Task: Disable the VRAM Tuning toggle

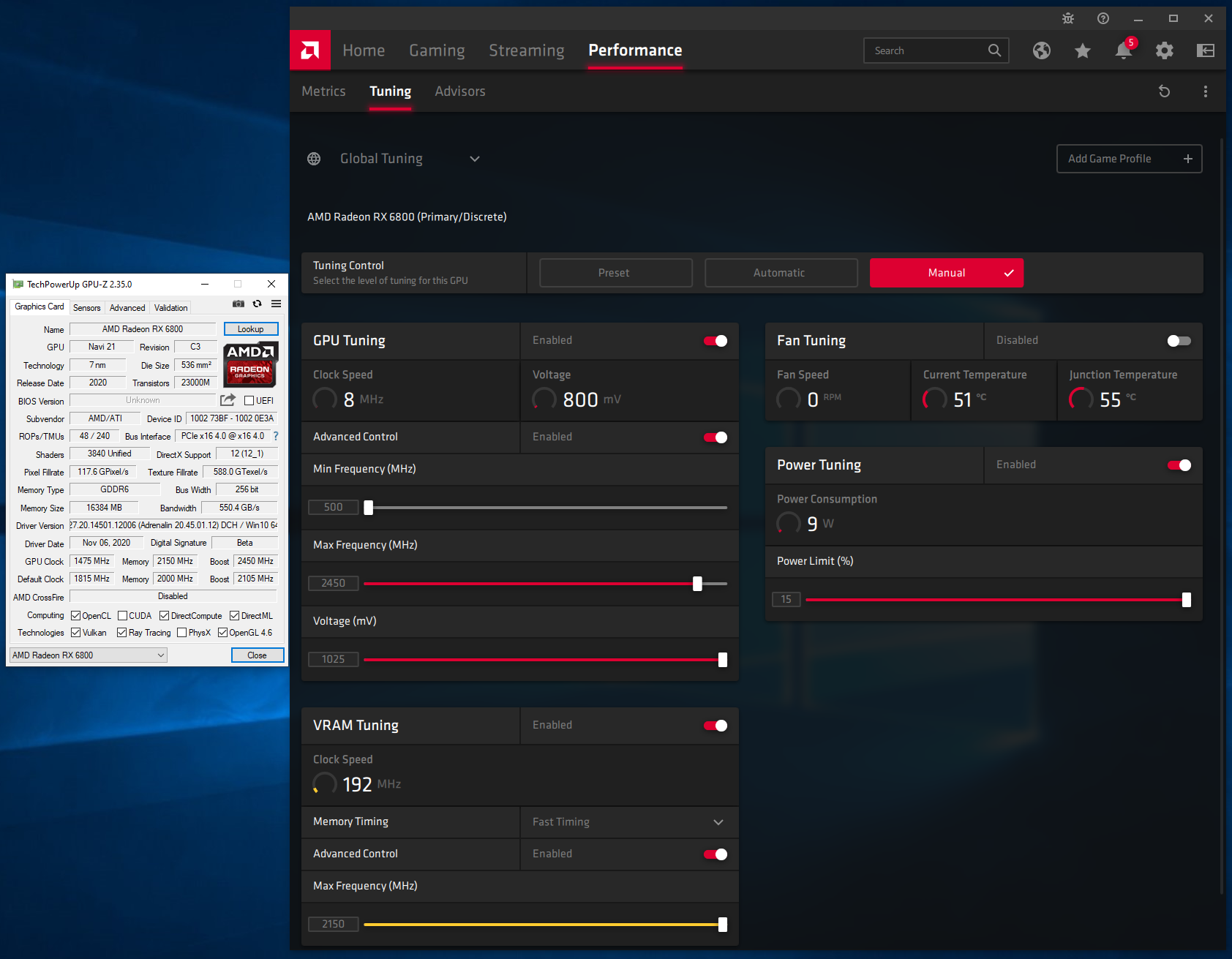Action: [x=715, y=726]
